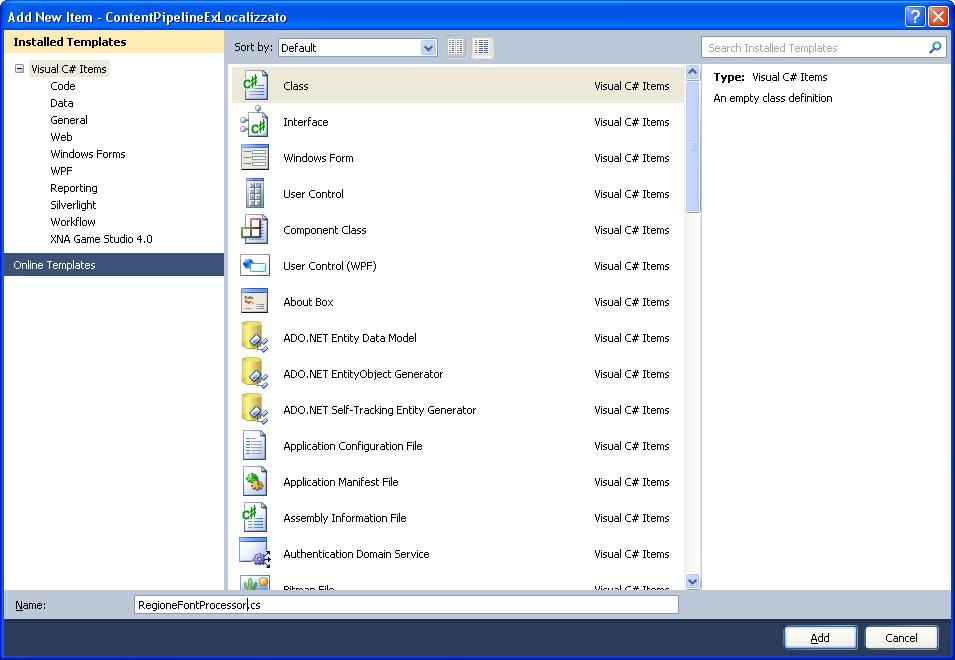This screenshot has height=660, width=955.
Task: Select "Application Configuration File" name
Action: [x=353, y=446]
